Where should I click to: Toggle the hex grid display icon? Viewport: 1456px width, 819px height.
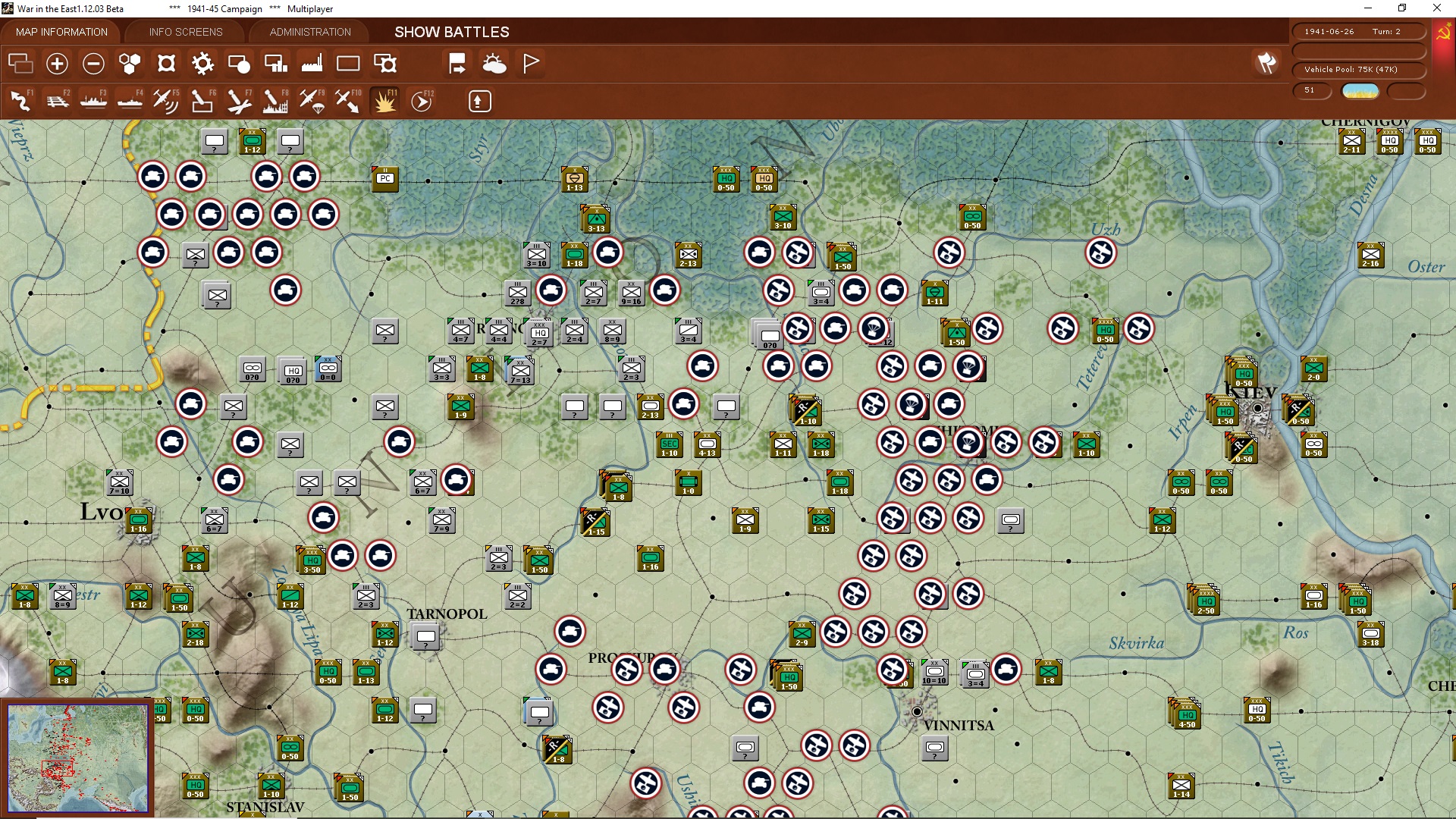click(130, 64)
